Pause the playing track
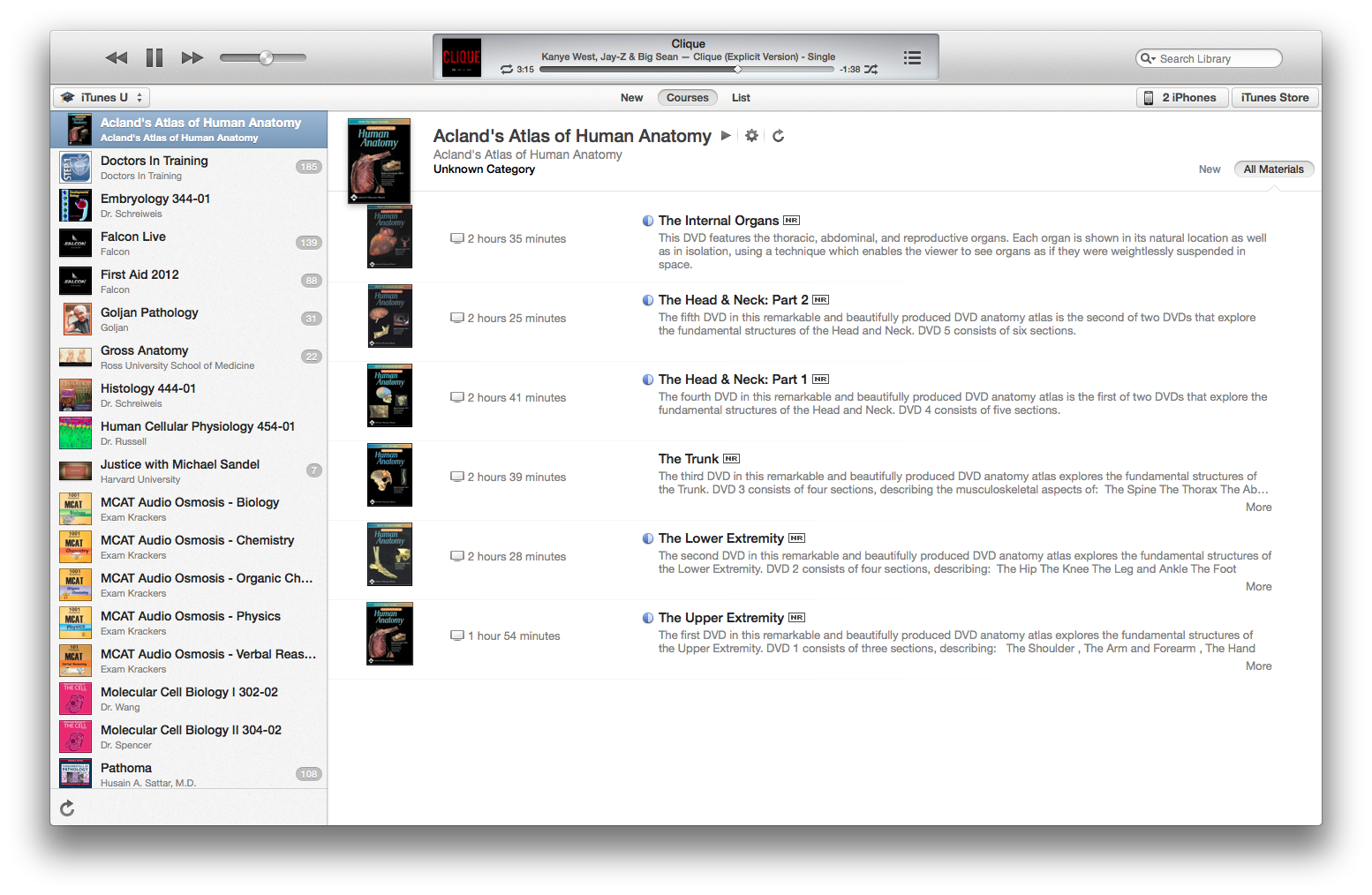This screenshot has height=895, width=1372. pos(155,57)
